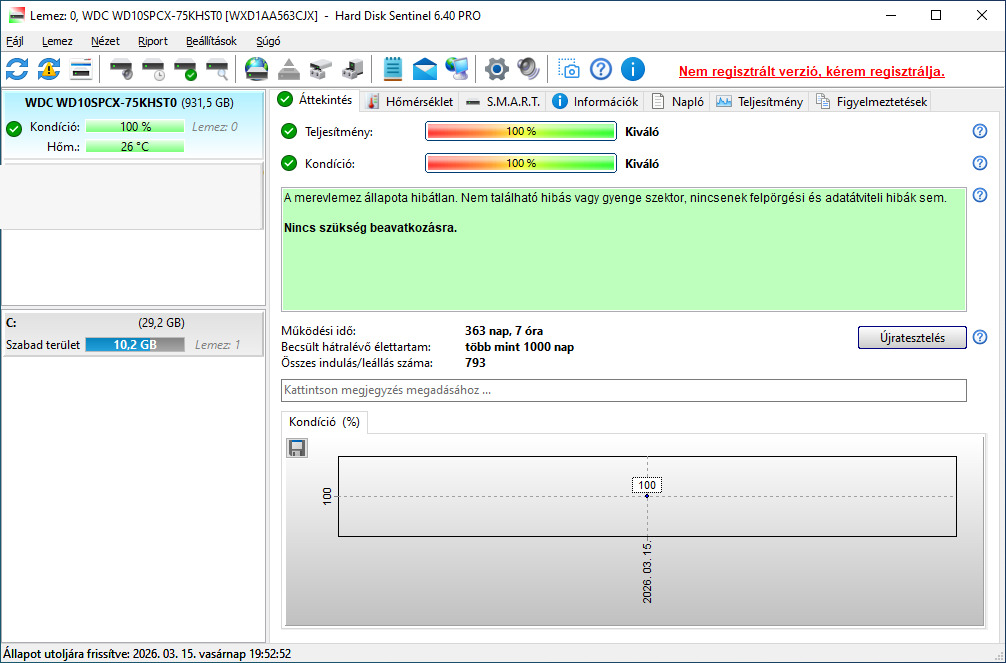Click the help icon beside Teljesítmény bar

pos(980,131)
